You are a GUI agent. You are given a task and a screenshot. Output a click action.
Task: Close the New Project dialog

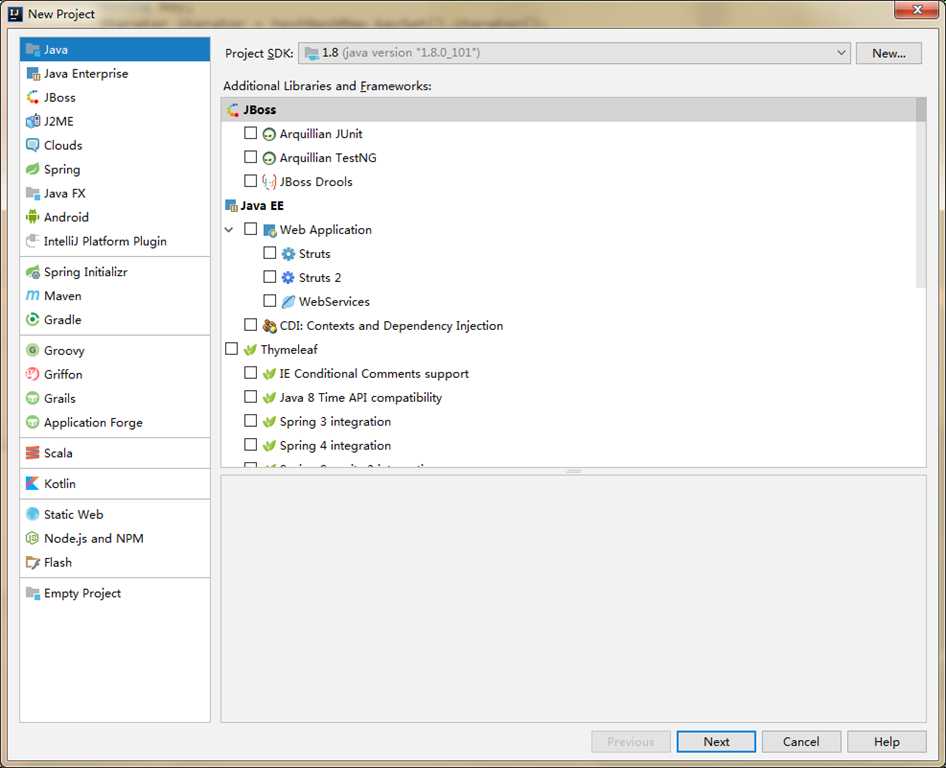[916, 10]
